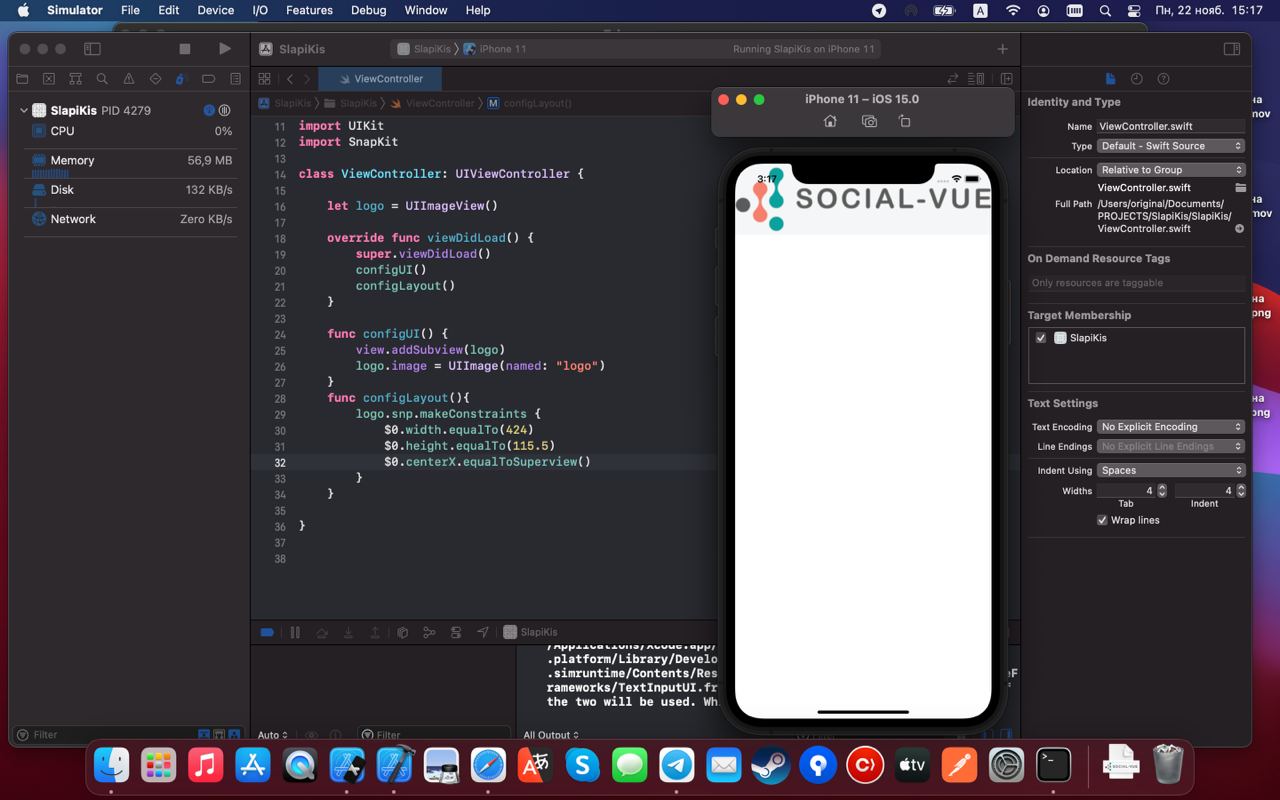Open the Debug navigator icon
The width and height of the screenshot is (1280, 800).
pos(181,78)
